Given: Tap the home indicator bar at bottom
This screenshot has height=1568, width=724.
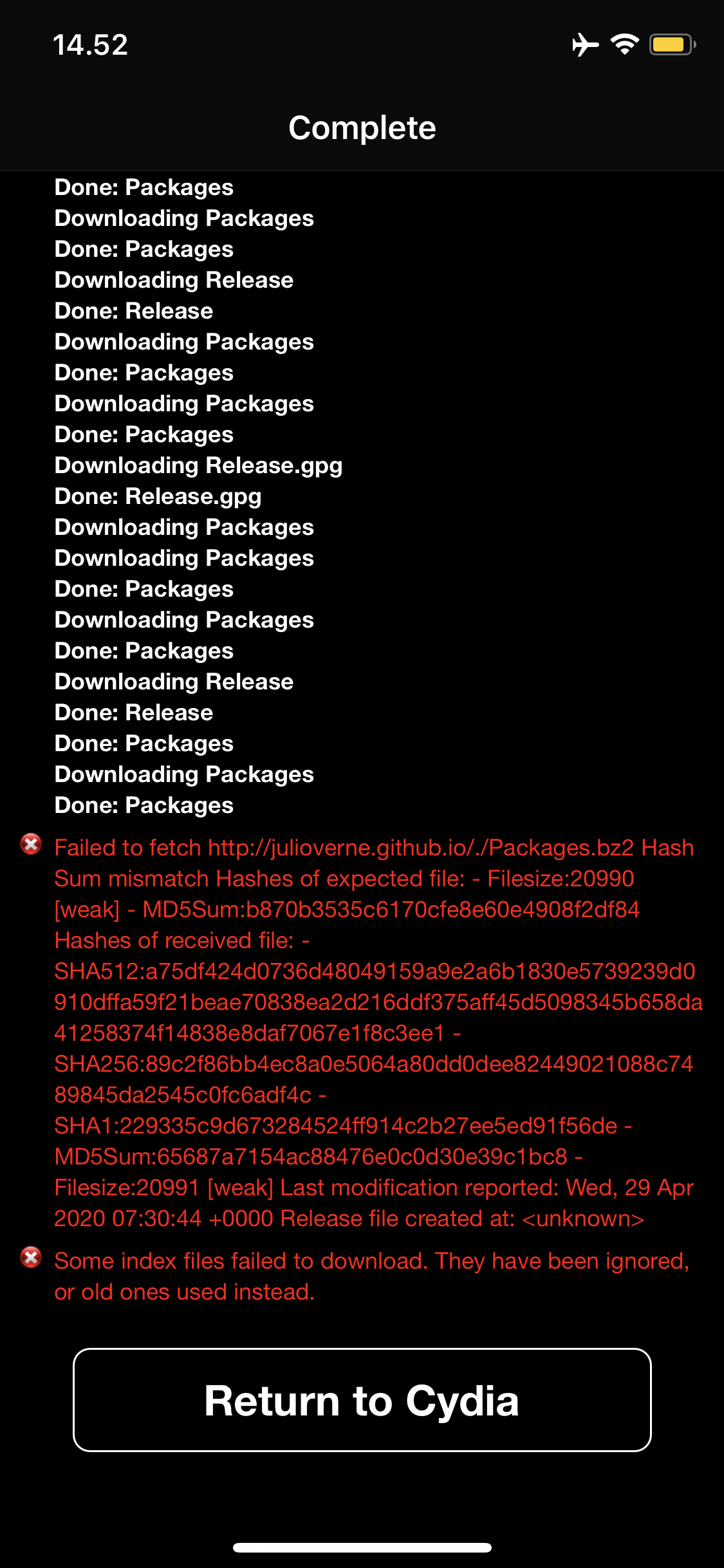Looking at the screenshot, I should pos(362,1547).
